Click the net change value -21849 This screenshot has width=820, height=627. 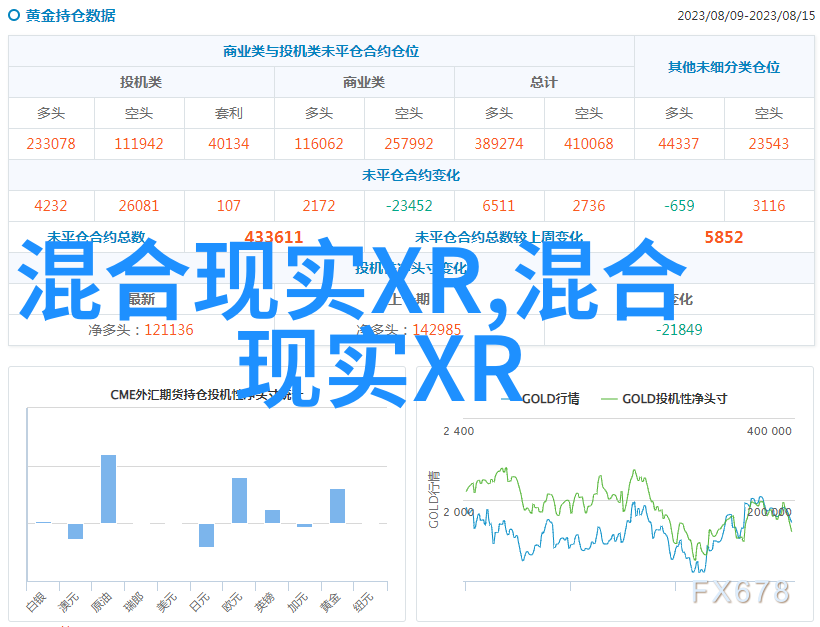point(679,330)
